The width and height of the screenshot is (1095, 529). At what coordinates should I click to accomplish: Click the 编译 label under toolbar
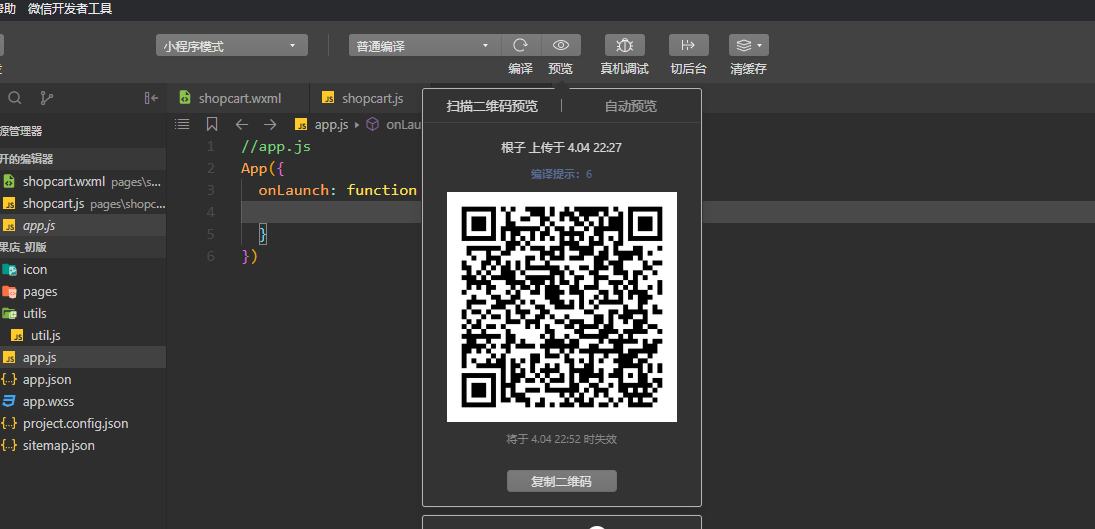click(520, 68)
